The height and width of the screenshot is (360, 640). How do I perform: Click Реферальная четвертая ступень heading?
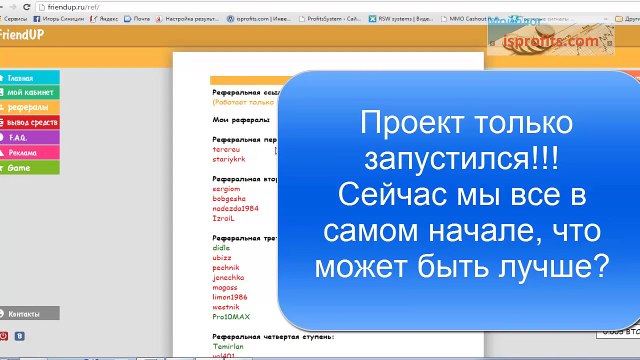click(273, 337)
